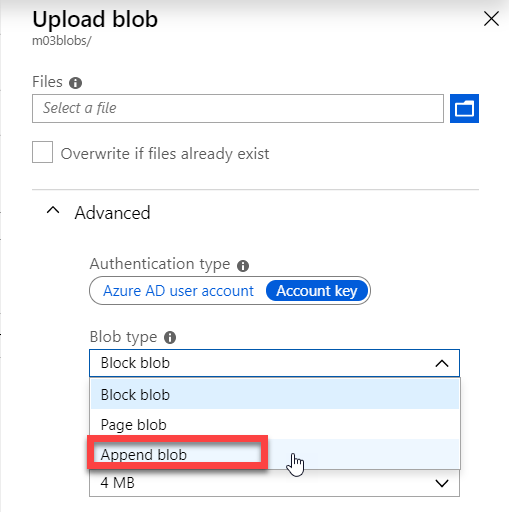The width and height of the screenshot is (509, 512).
Task: Click the Advanced section heading
Action: [x=112, y=213]
